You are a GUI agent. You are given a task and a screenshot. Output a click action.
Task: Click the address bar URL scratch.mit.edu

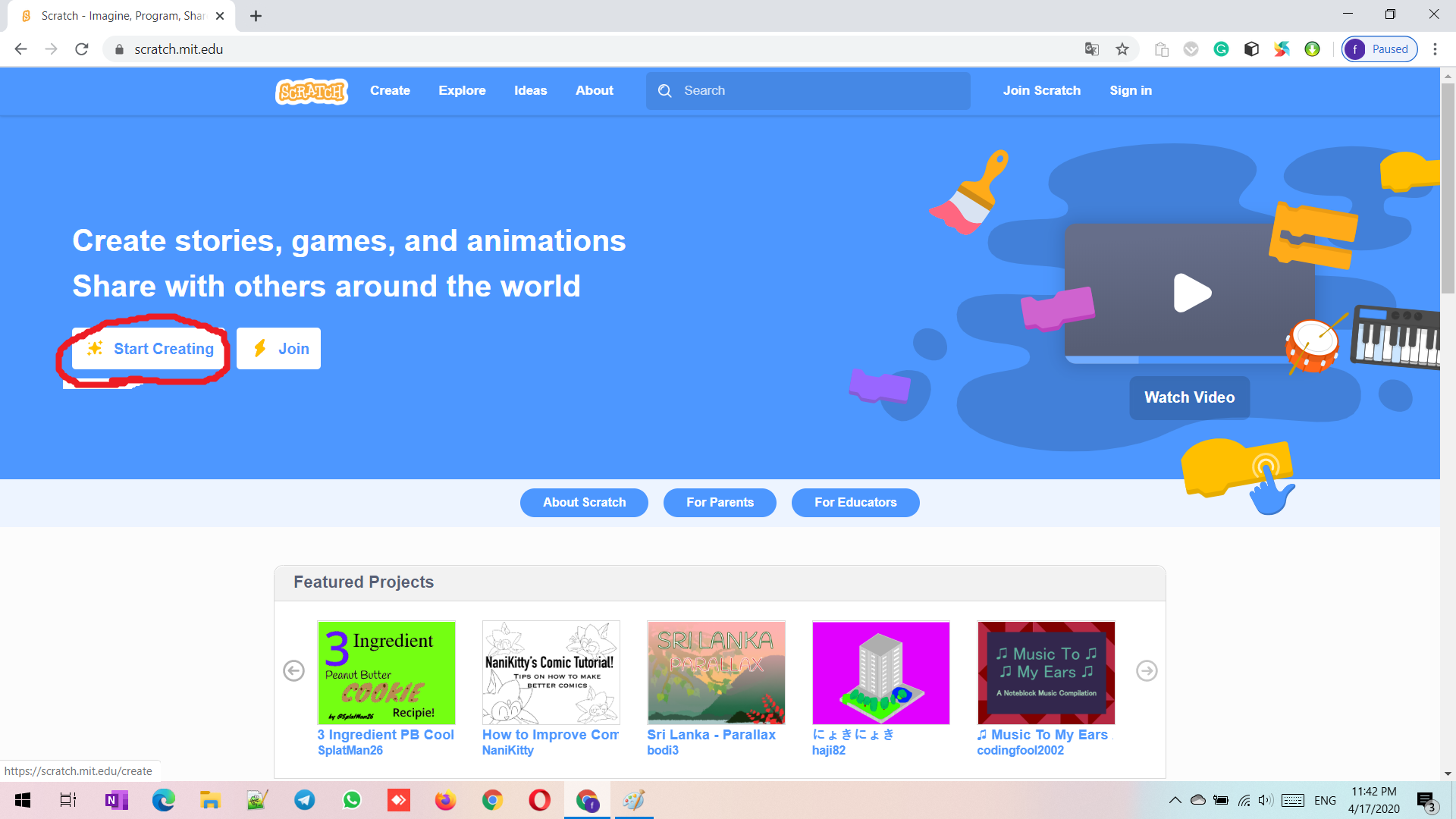[x=178, y=49]
